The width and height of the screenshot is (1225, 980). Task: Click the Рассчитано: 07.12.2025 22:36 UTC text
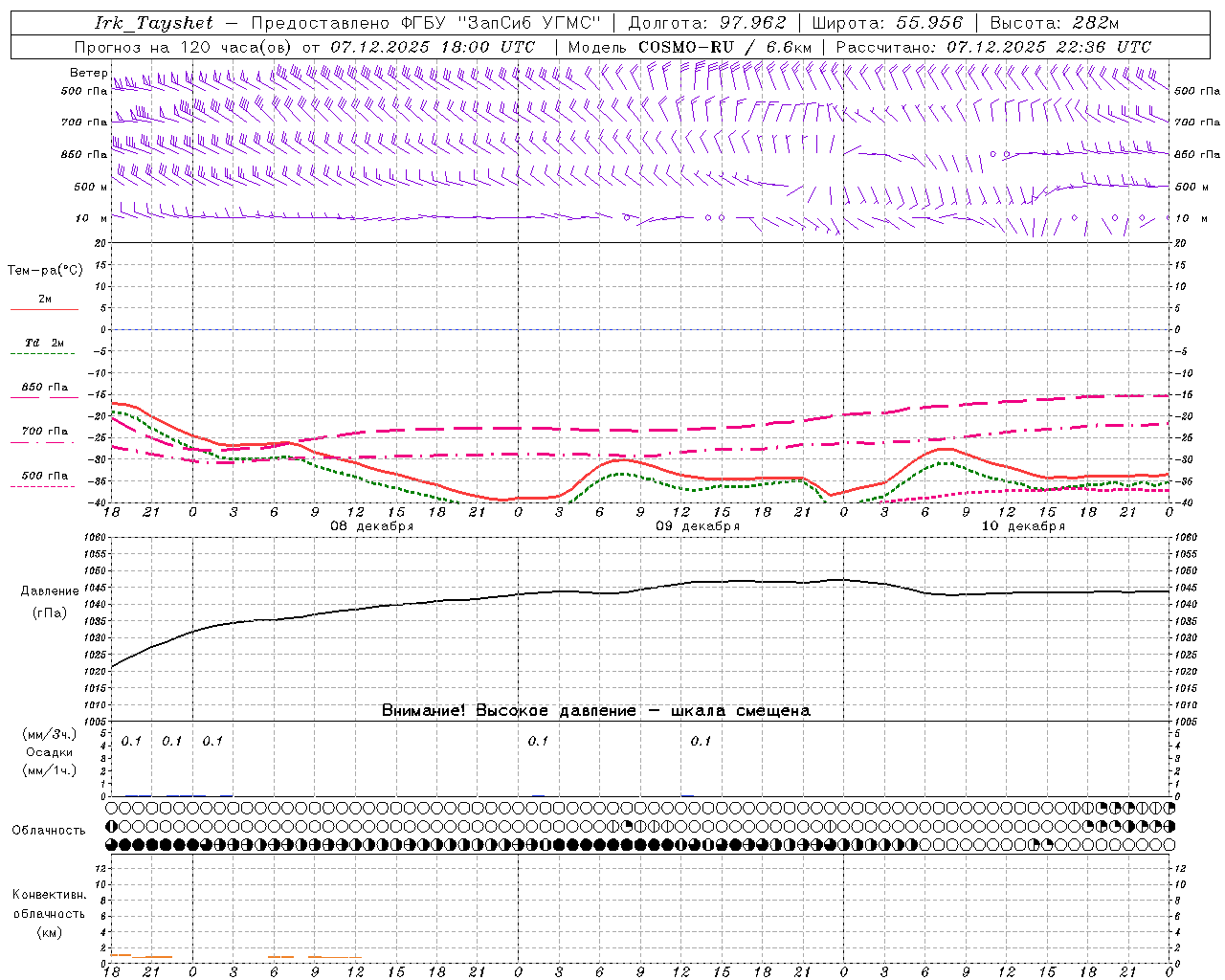point(993,47)
